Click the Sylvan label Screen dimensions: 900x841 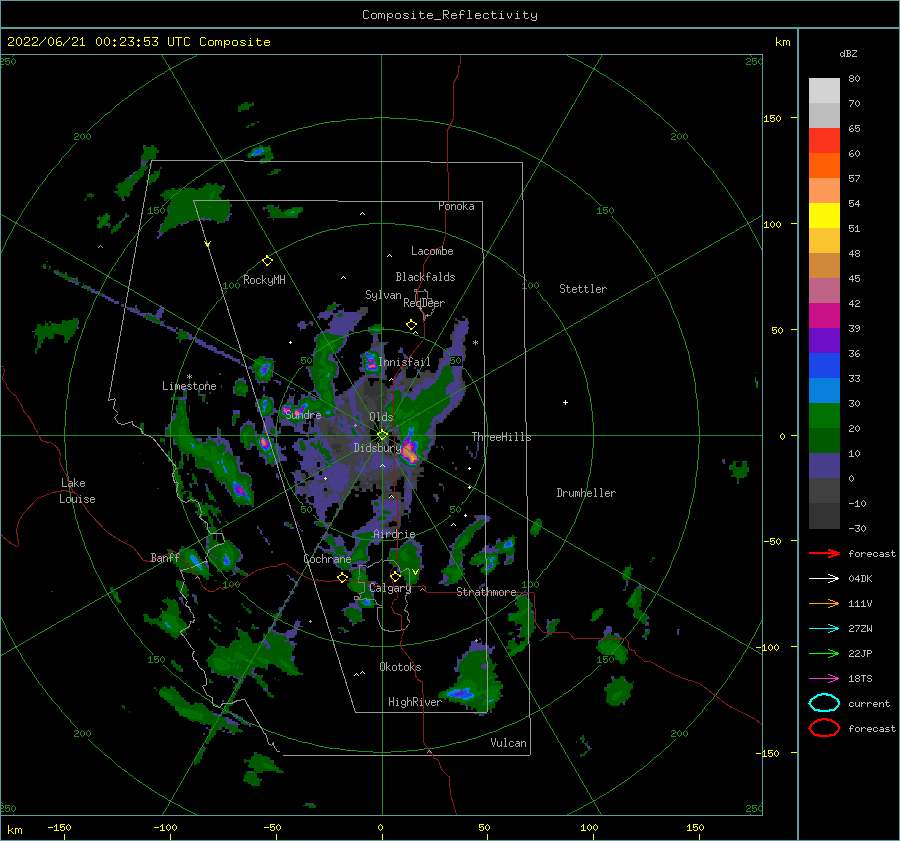click(383, 295)
